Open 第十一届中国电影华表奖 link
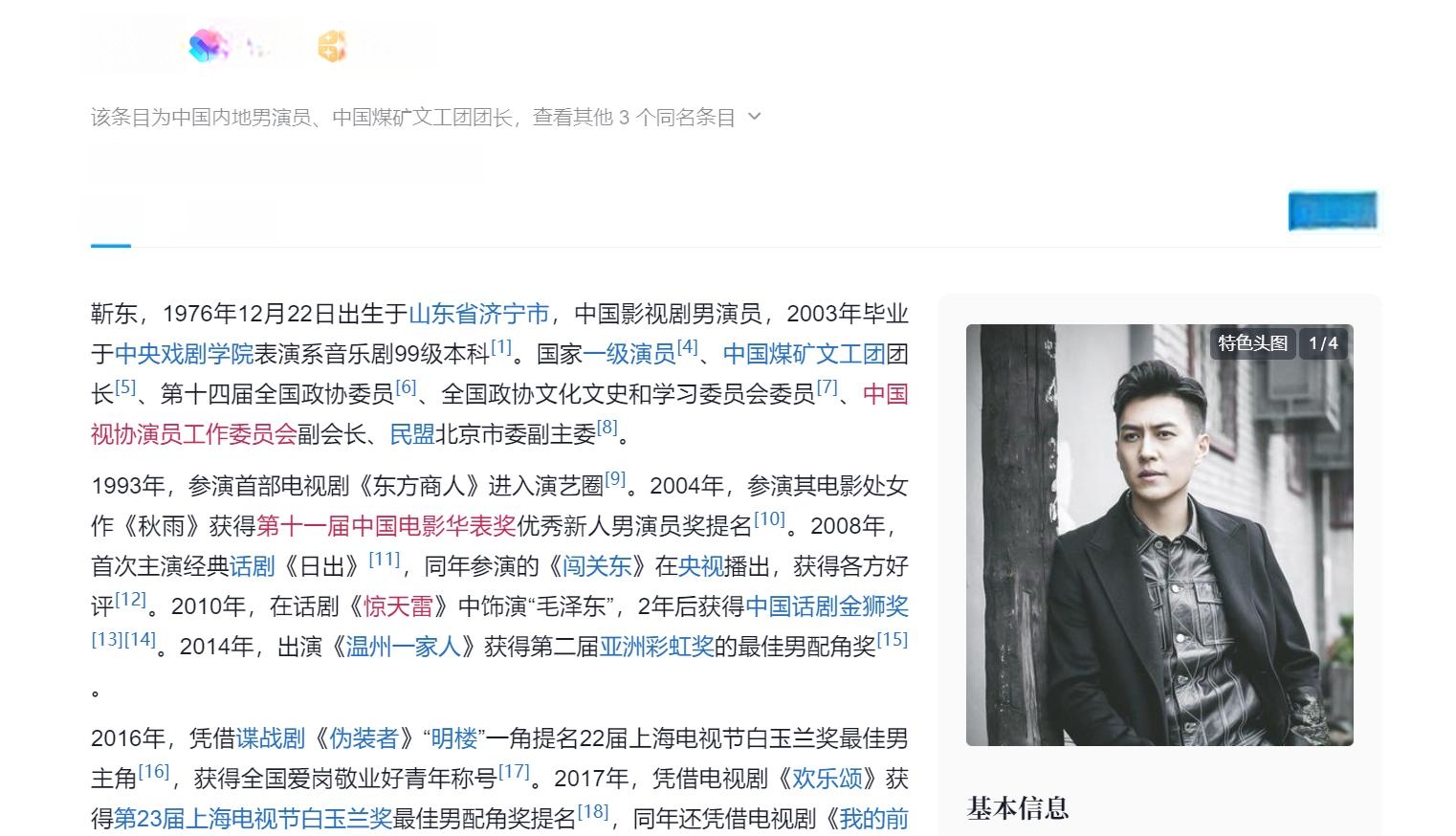The height and width of the screenshot is (836, 1456). tap(386, 525)
